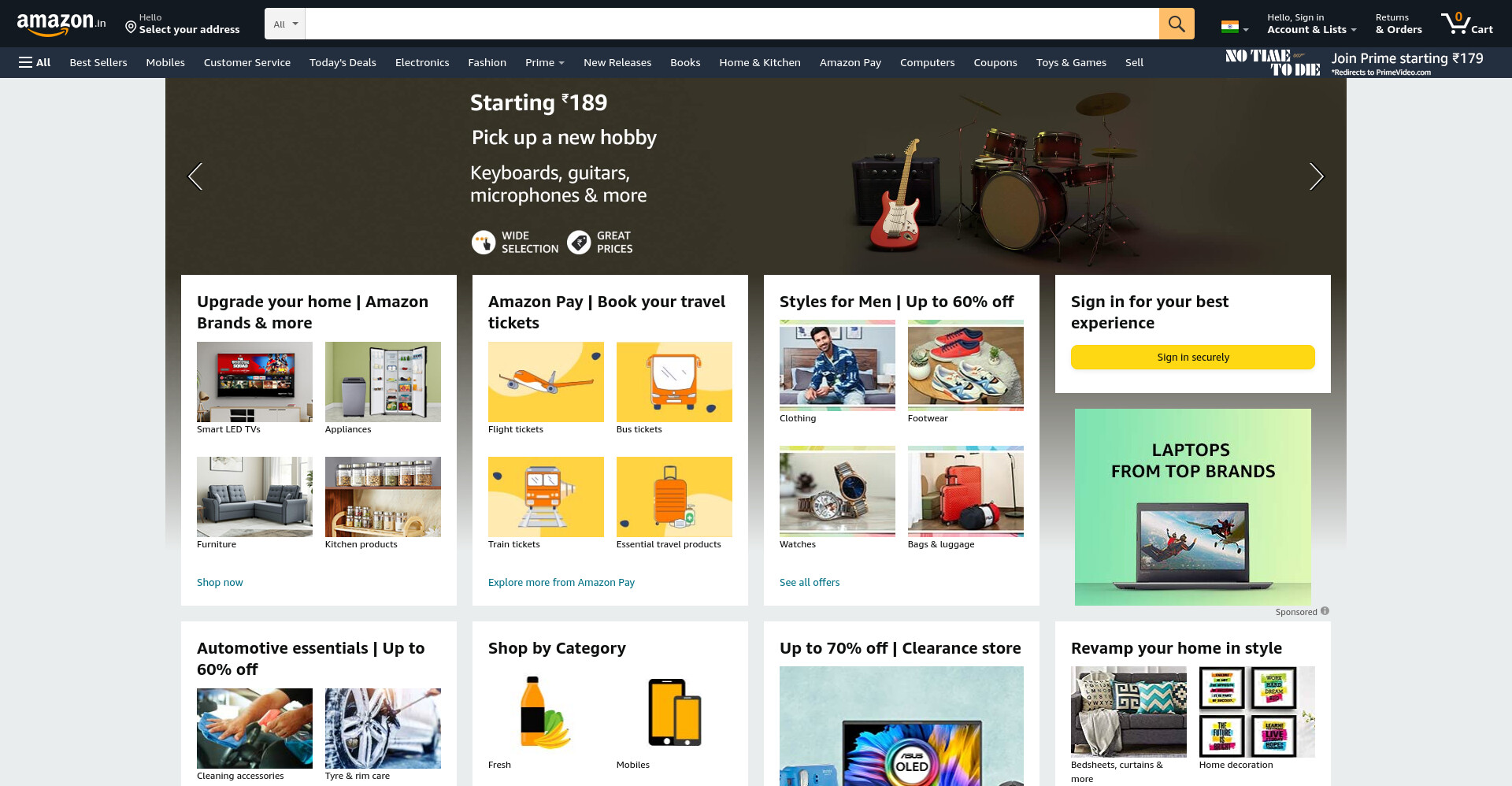Open Today's Deals nav item
The width and height of the screenshot is (1512, 786).
click(x=343, y=62)
